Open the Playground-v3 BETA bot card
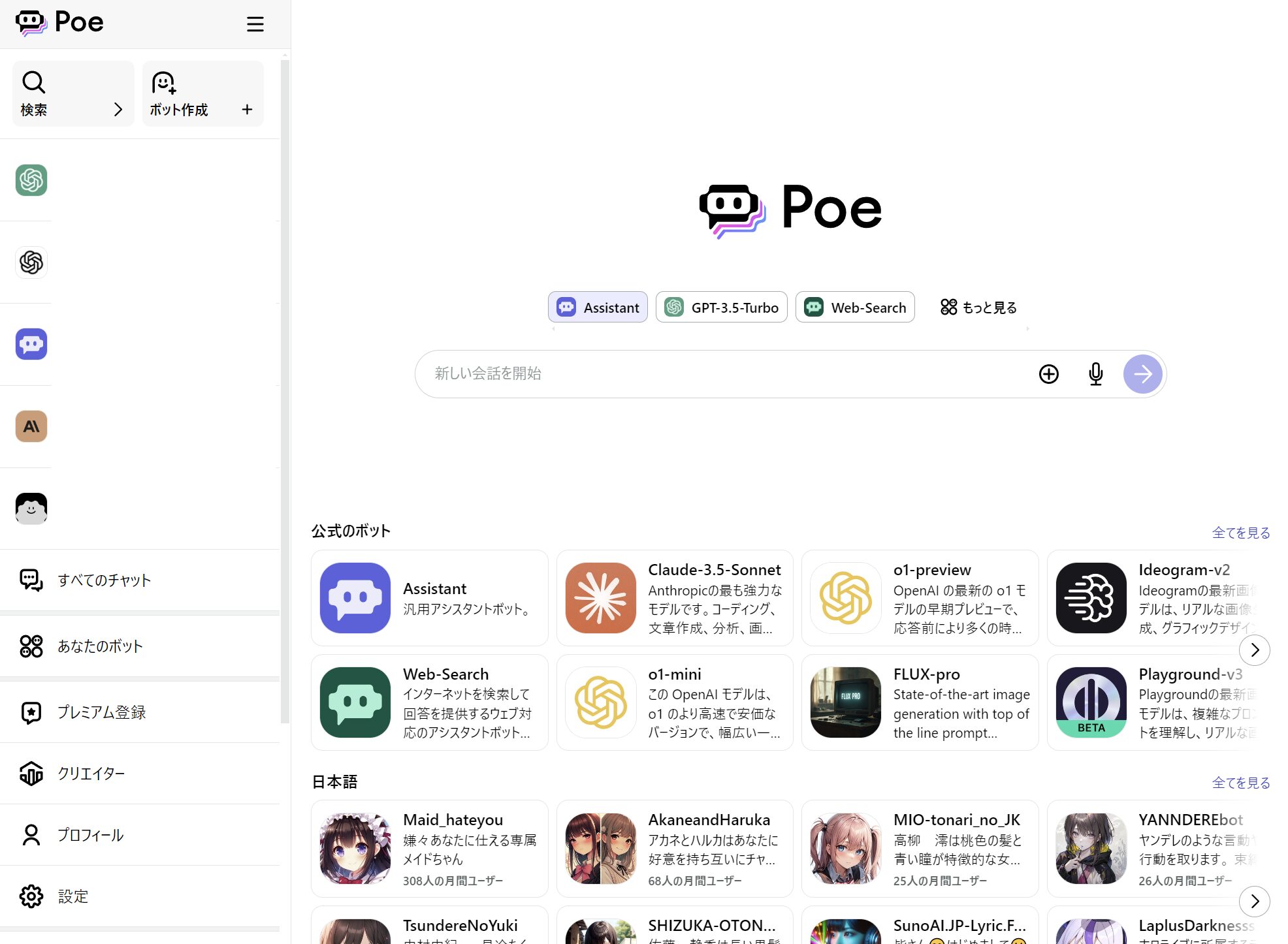Viewport: 1288px width, 944px height. click(1153, 702)
